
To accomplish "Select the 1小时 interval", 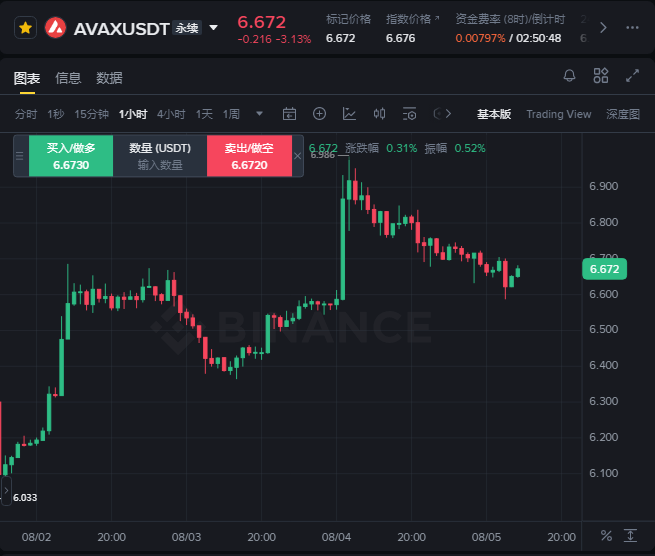I will (133, 114).
